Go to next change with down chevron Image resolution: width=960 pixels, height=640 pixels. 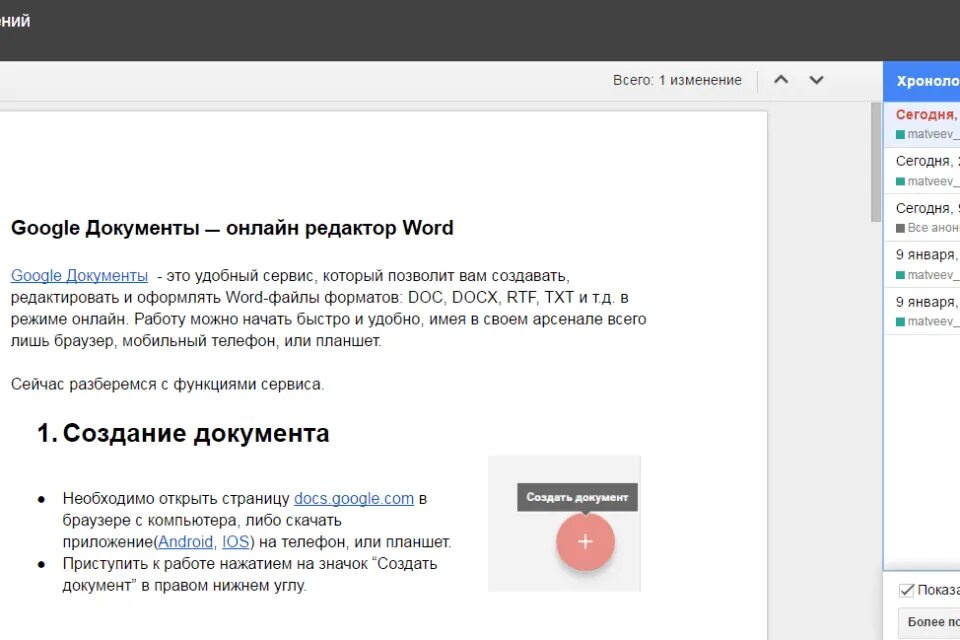point(816,80)
